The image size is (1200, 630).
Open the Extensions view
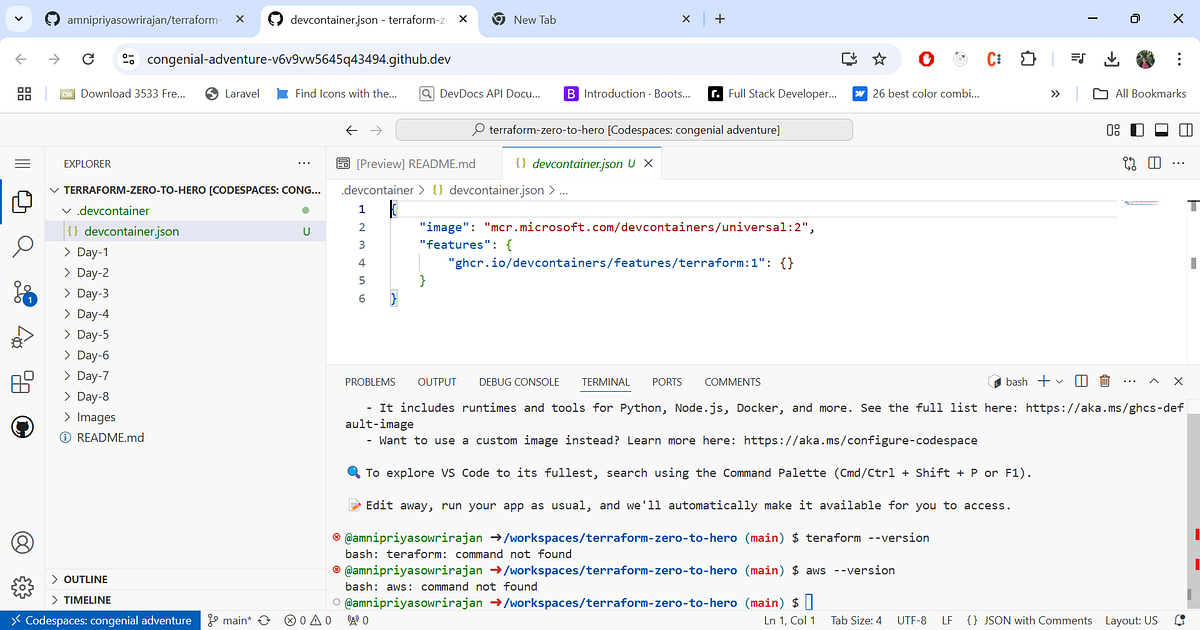click(x=21, y=381)
